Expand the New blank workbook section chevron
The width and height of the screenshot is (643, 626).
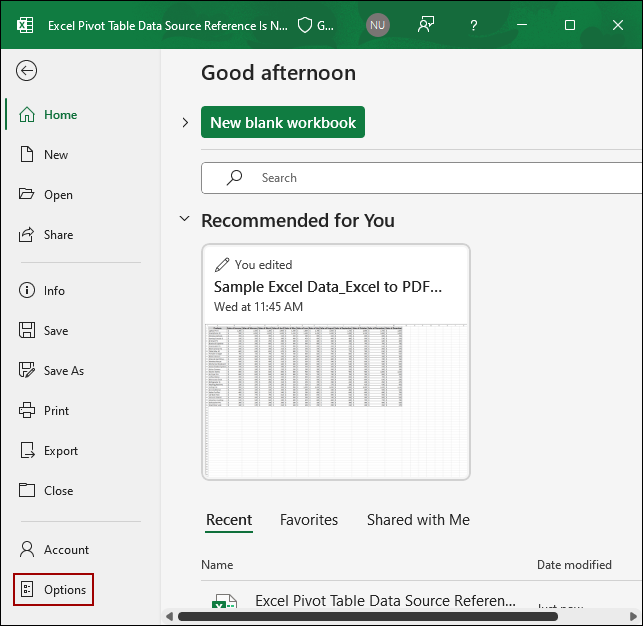click(x=185, y=123)
